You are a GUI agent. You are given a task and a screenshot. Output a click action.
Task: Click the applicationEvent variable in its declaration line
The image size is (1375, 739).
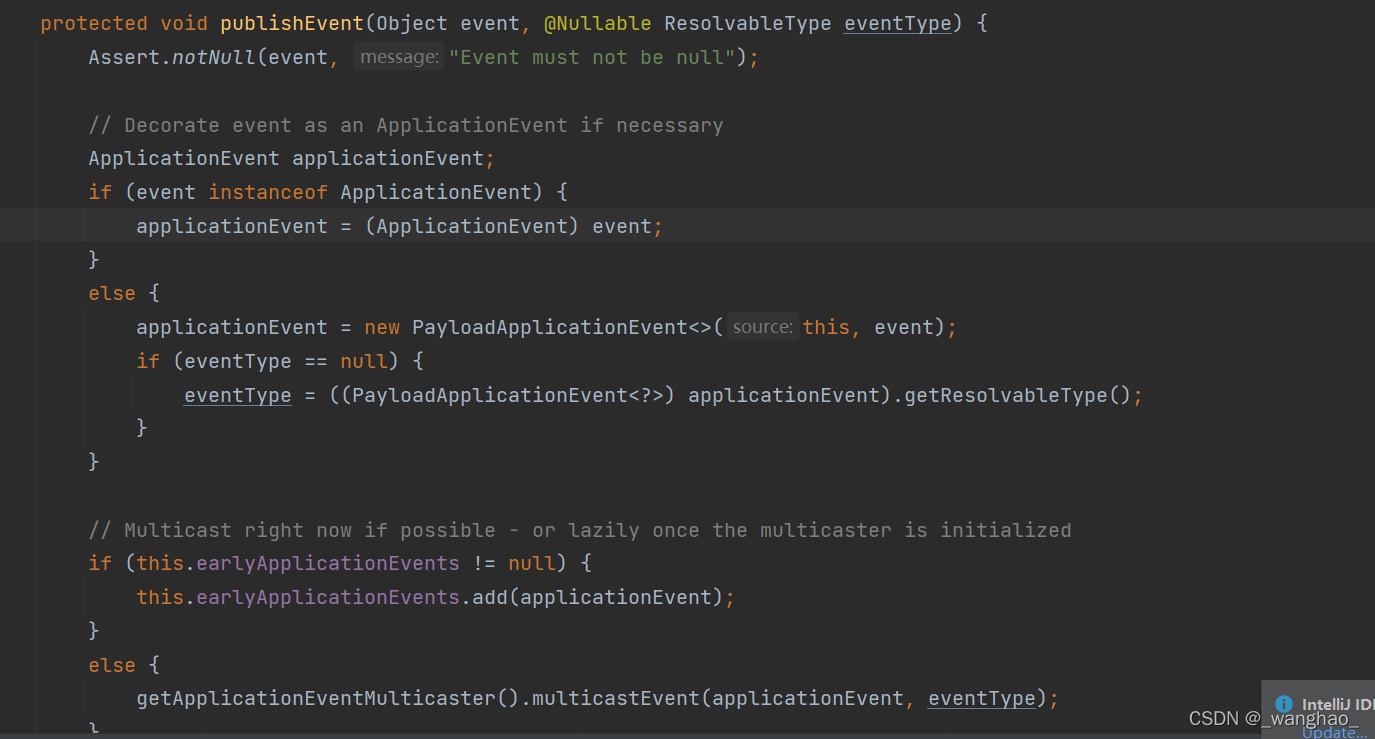click(388, 158)
